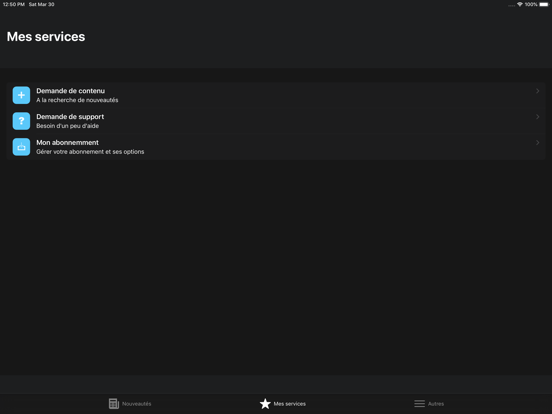Click chevron beside Demande de support

pos(538,117)
